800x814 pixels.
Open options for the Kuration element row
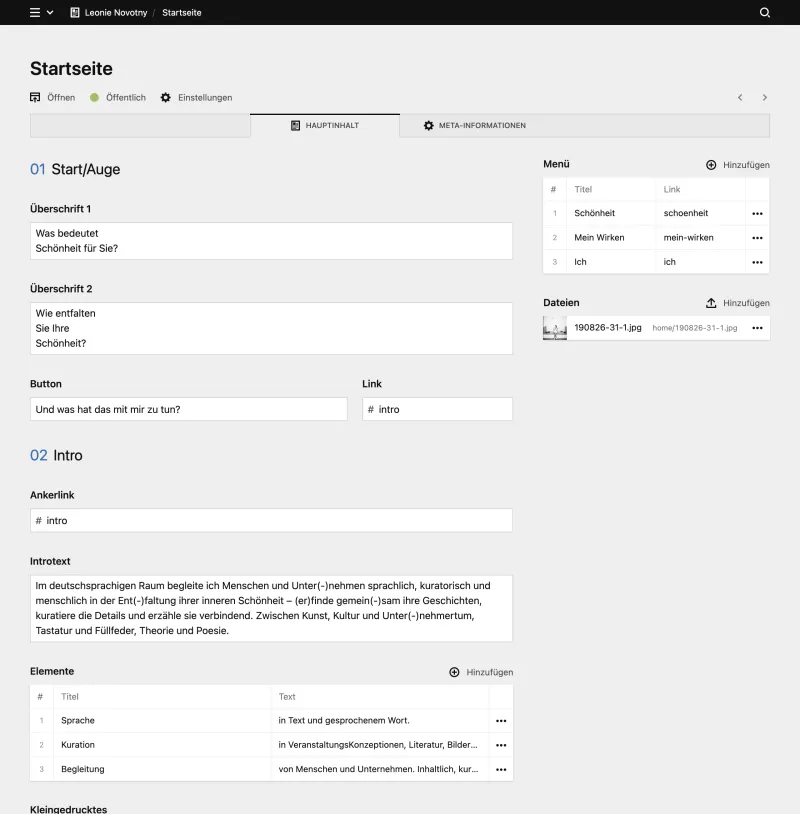[x=499, y=745]
